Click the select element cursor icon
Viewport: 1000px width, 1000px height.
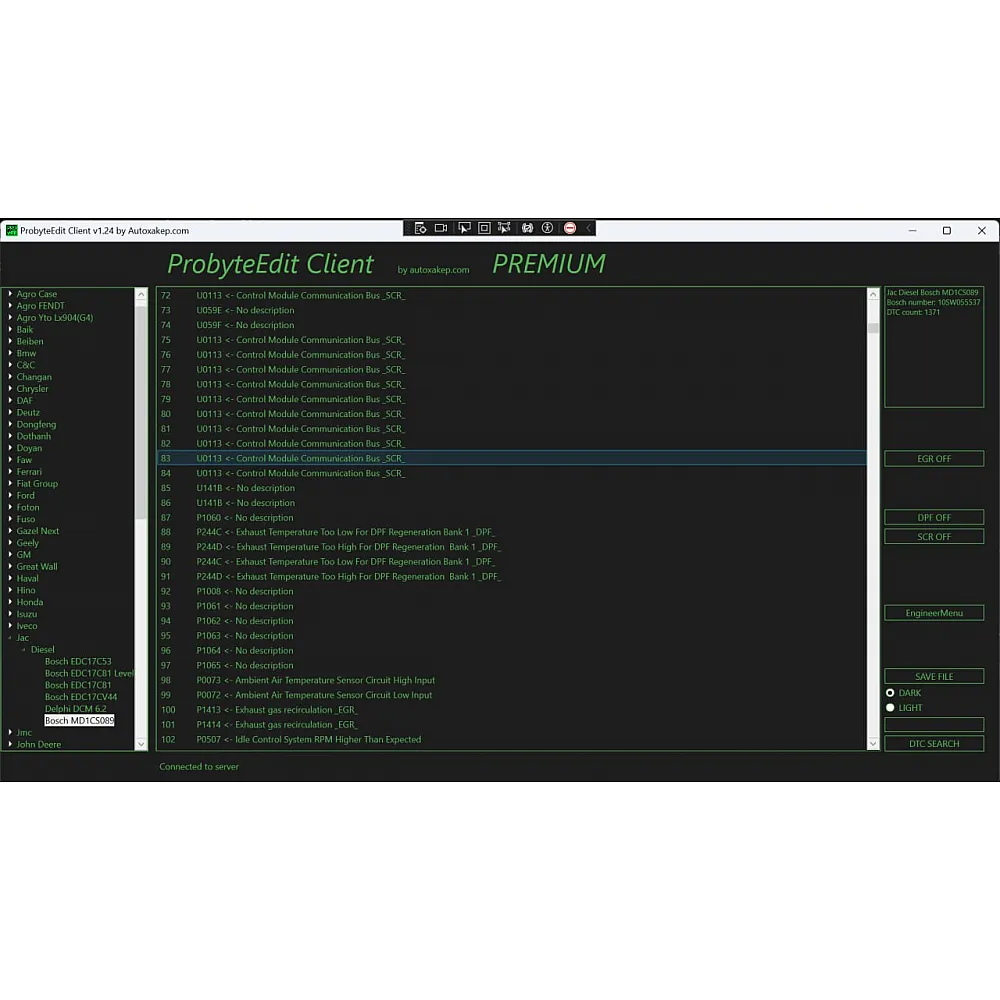click(464, 228)
